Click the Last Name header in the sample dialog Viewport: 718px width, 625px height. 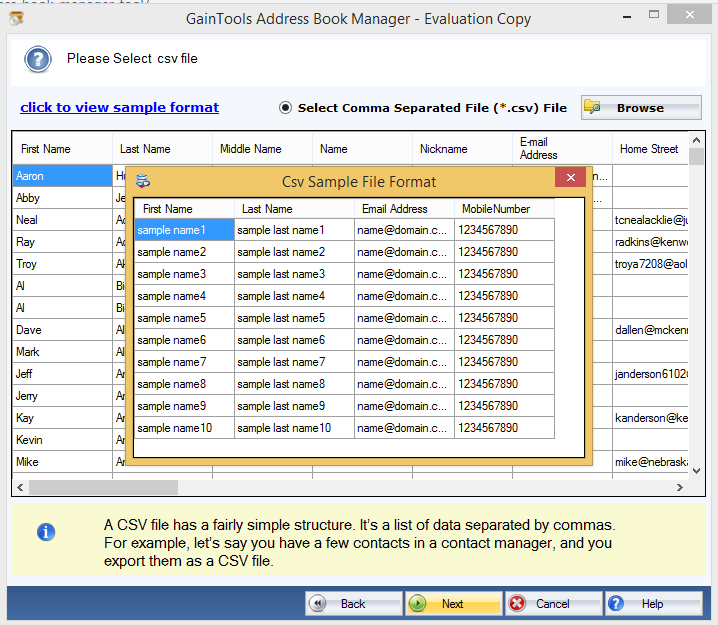click(x=294, y=209)
